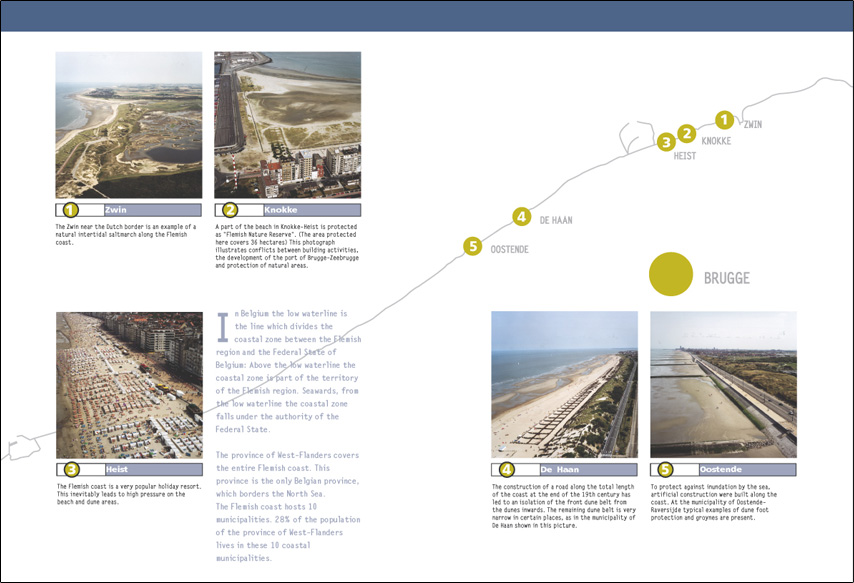Click the BRUGGE text label on map
854x583 pixels.
tap(726, 278)
